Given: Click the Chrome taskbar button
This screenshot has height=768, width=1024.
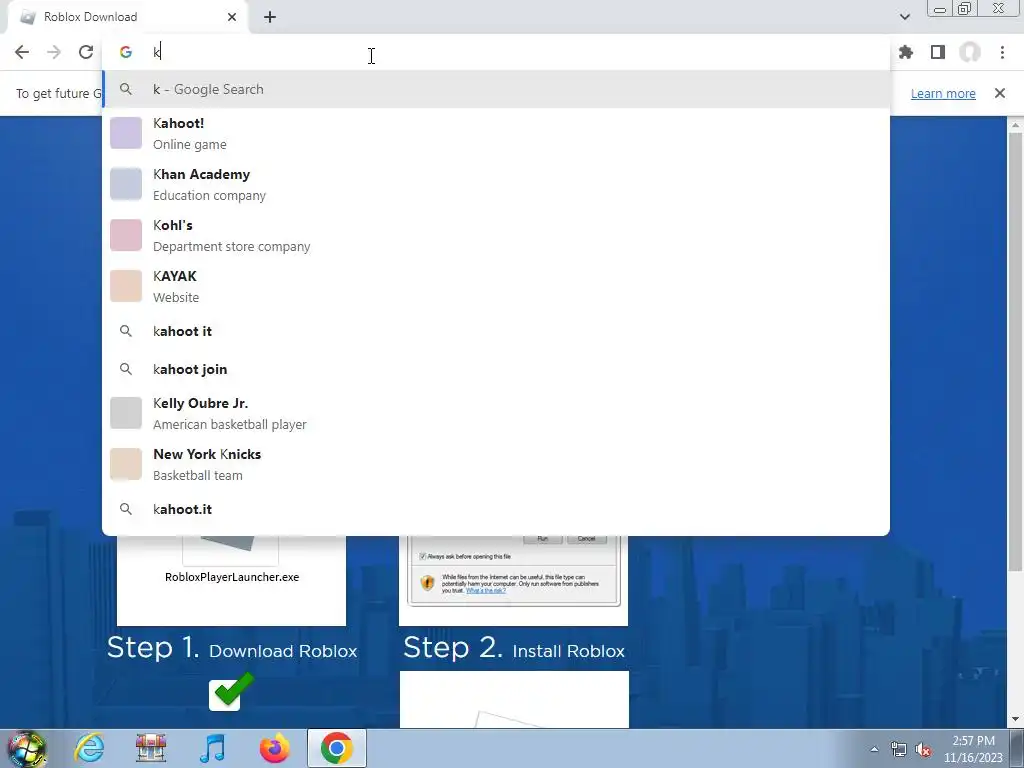Looking at the screenshot, I should [336, 748].
